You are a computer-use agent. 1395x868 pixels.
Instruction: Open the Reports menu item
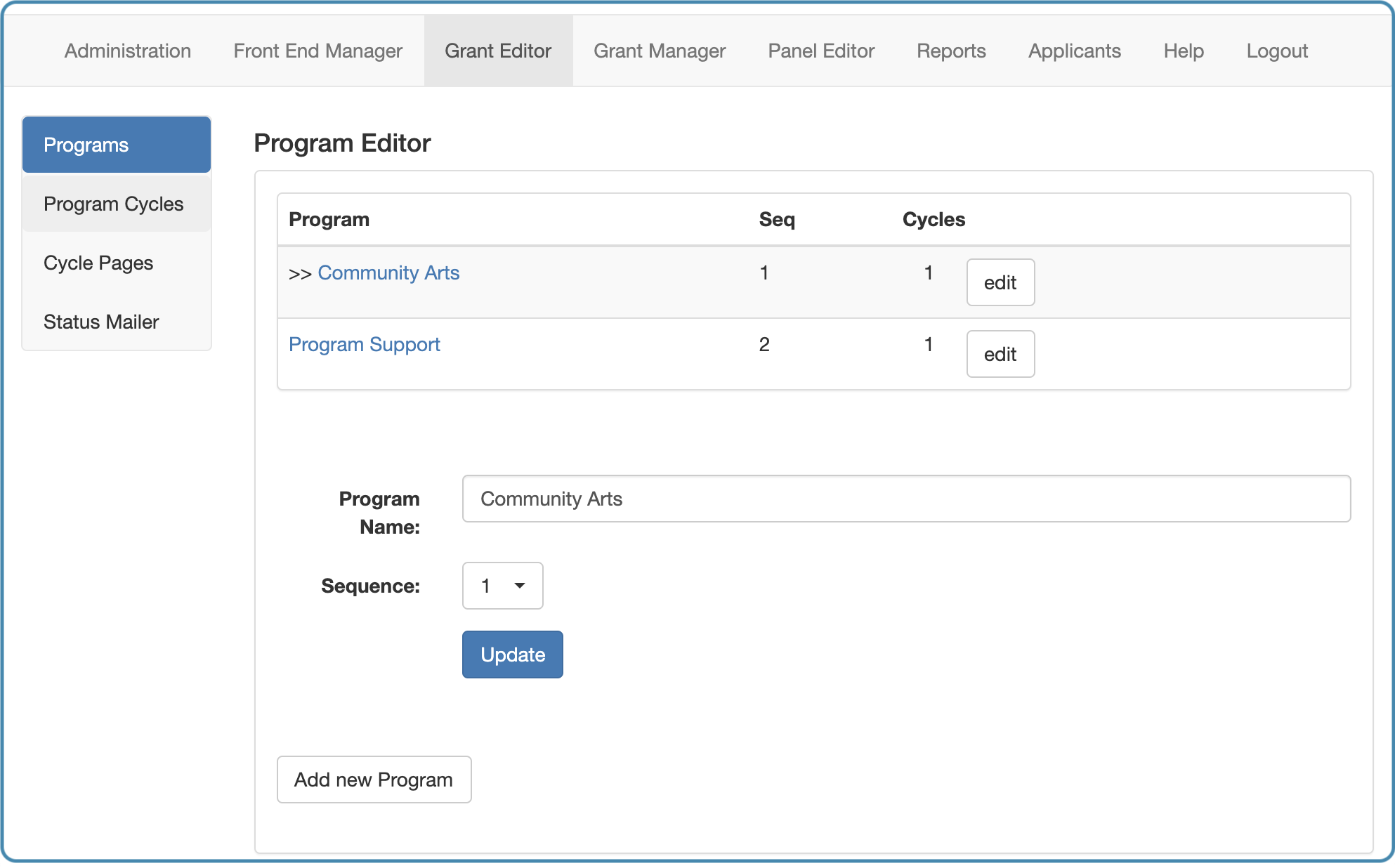pyautogui.click(x=951, y=51)
